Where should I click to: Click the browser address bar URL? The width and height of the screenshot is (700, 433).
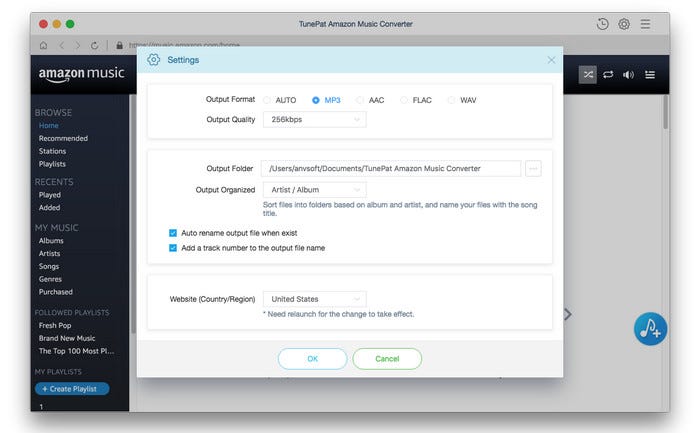pyautogui.click(x=184, y=45)
